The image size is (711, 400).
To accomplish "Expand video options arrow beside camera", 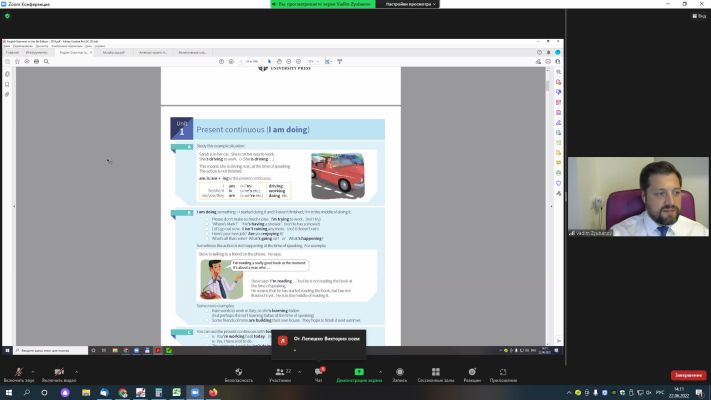I will 76,372.
